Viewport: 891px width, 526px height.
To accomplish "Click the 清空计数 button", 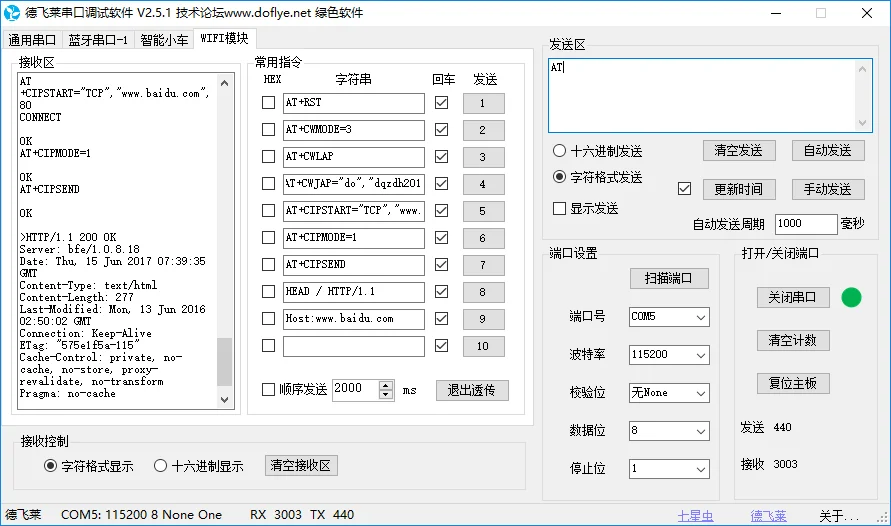I will 793,340.
